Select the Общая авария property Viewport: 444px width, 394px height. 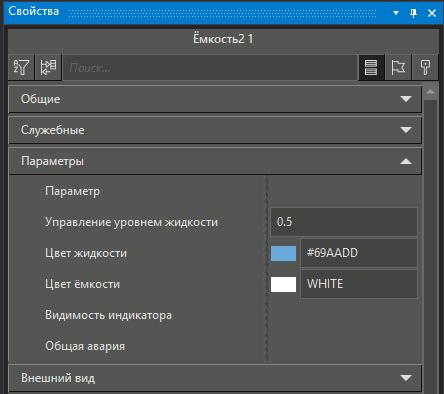click(85, 346)
